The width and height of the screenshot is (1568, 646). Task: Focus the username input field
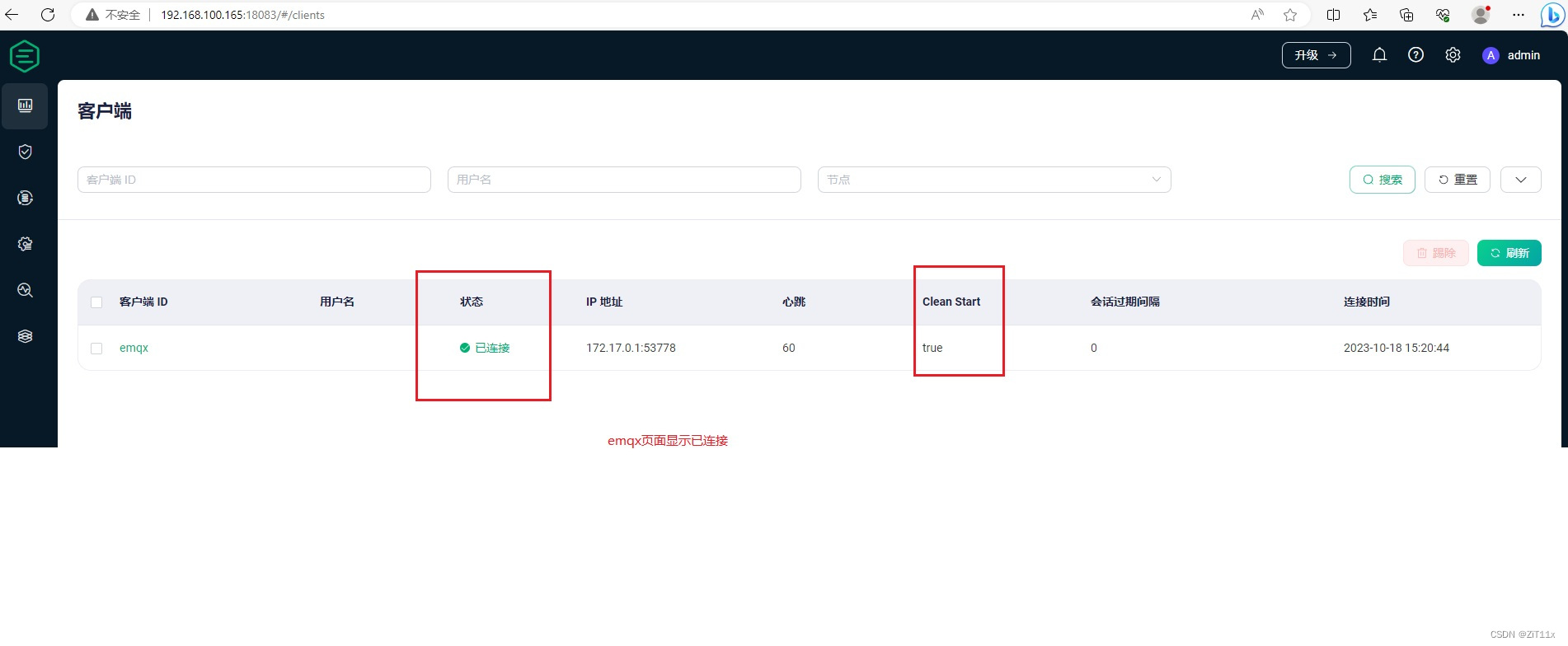pyautogui.click(x=624, y=180)
